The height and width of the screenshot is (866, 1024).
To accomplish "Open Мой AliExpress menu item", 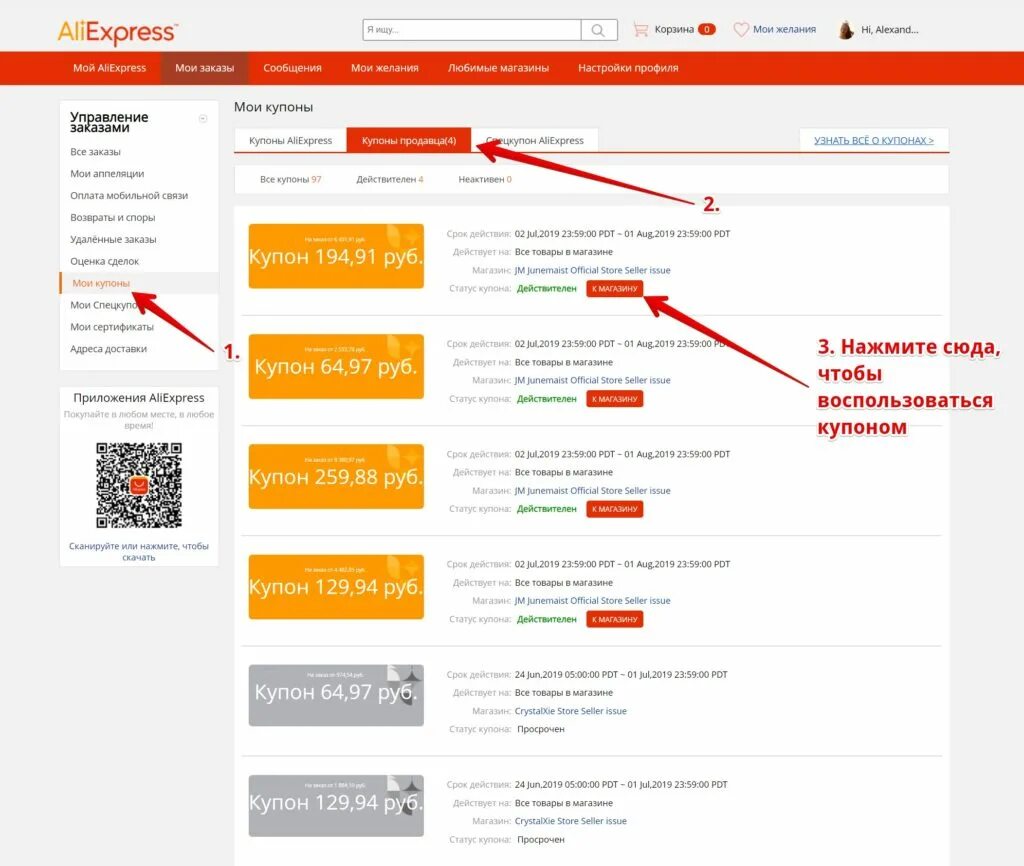I will pos(110,68).
